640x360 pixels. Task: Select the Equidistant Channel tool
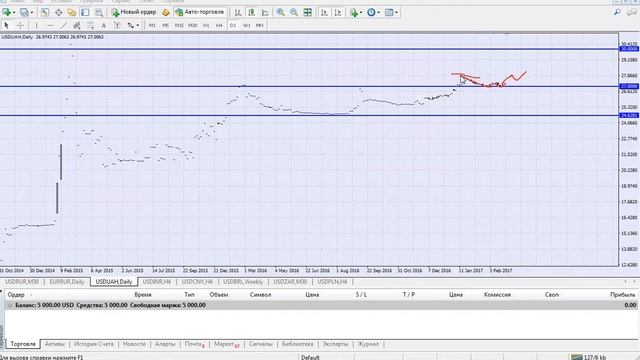click(x=77, y=25)
